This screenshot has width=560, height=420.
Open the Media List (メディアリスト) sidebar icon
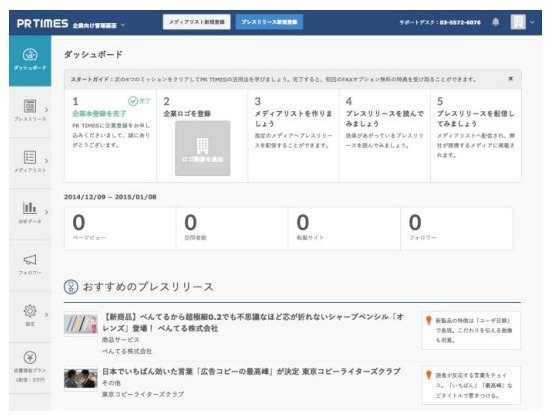point(30,158)
